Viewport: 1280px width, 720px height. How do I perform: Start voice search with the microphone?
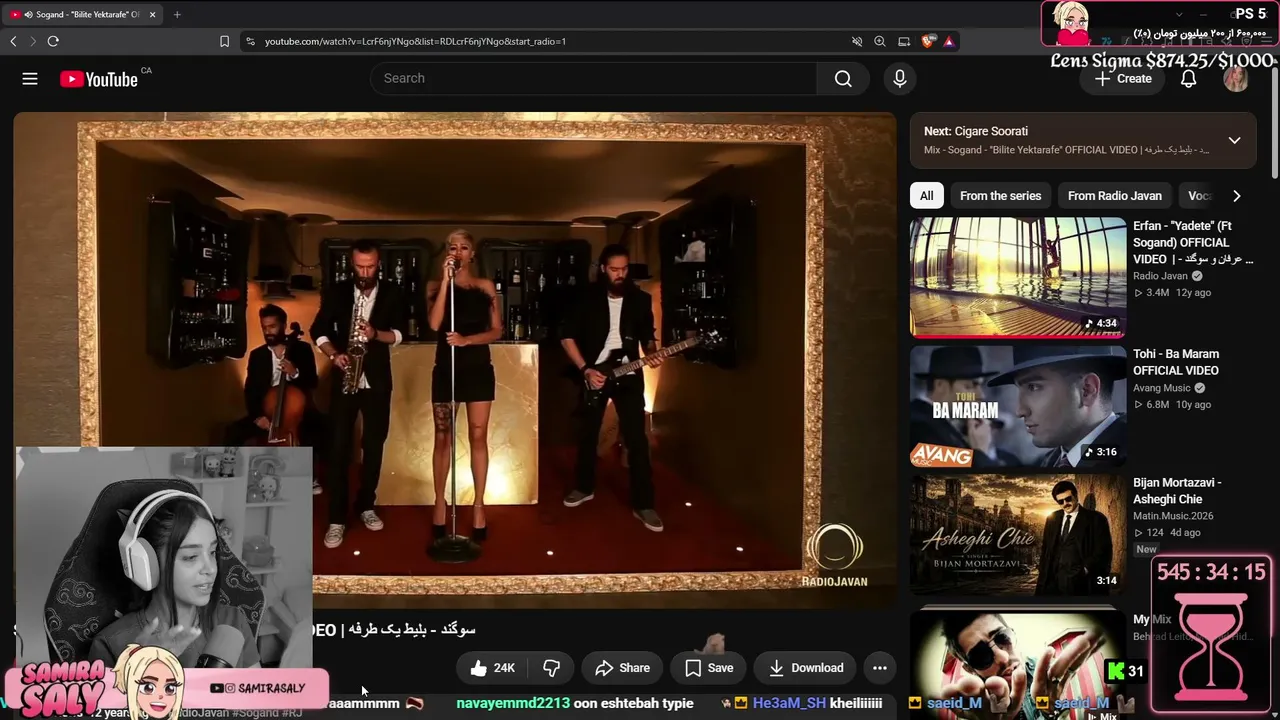click(900, 79)
